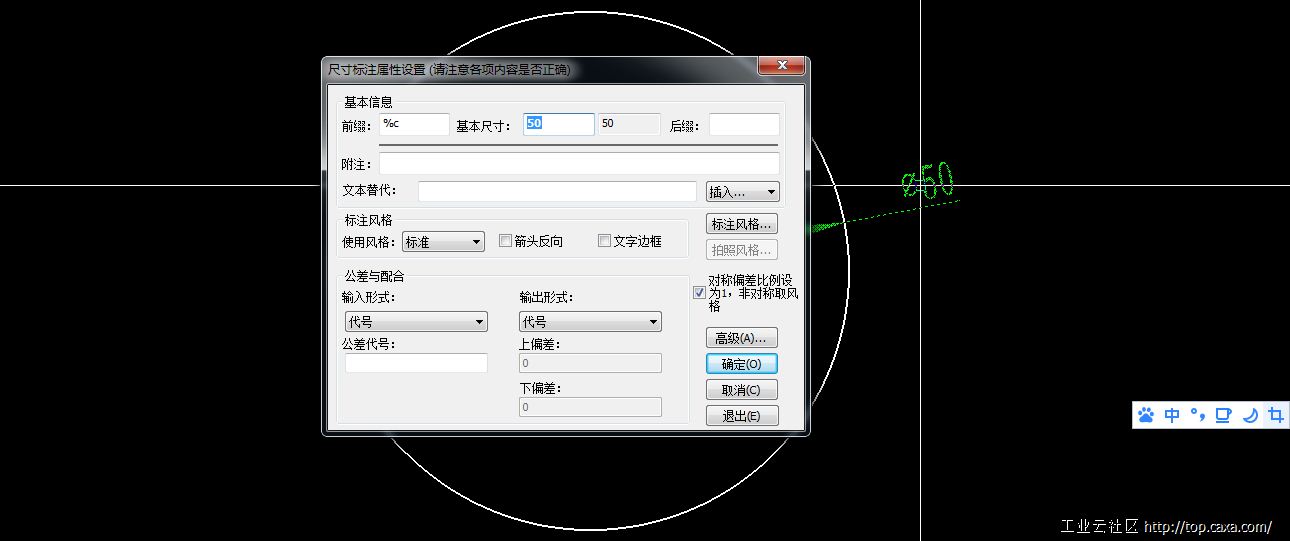Click the 公差代号 input field
Screen dimensions: 1290x541
[x=416, y=363]
